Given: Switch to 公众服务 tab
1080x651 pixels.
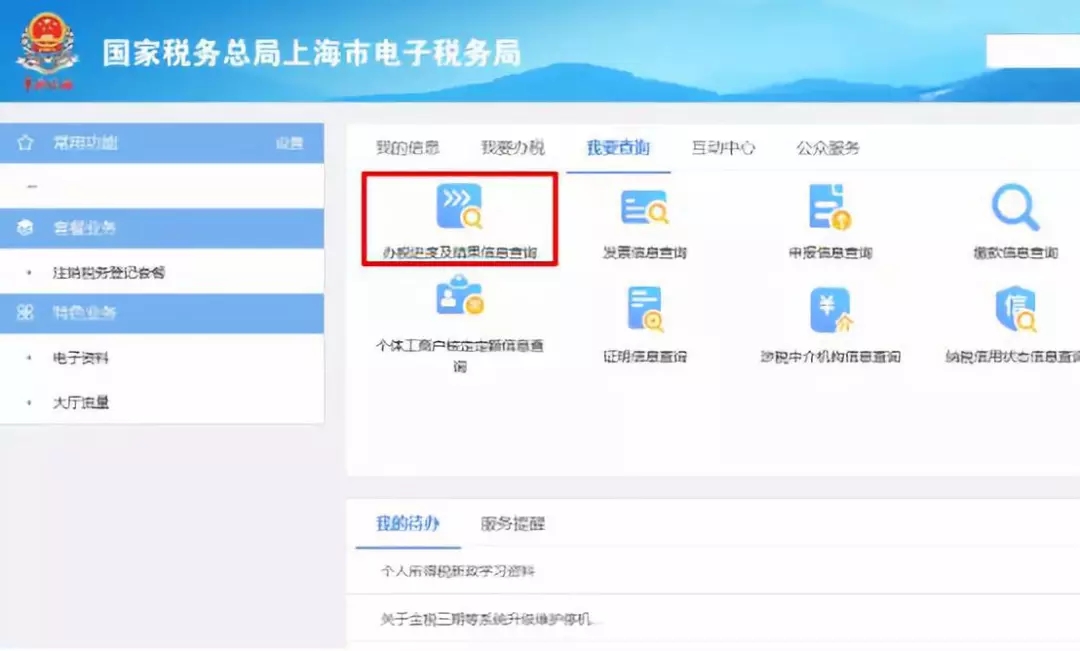Looking at the screenshot, I should 828,147.
